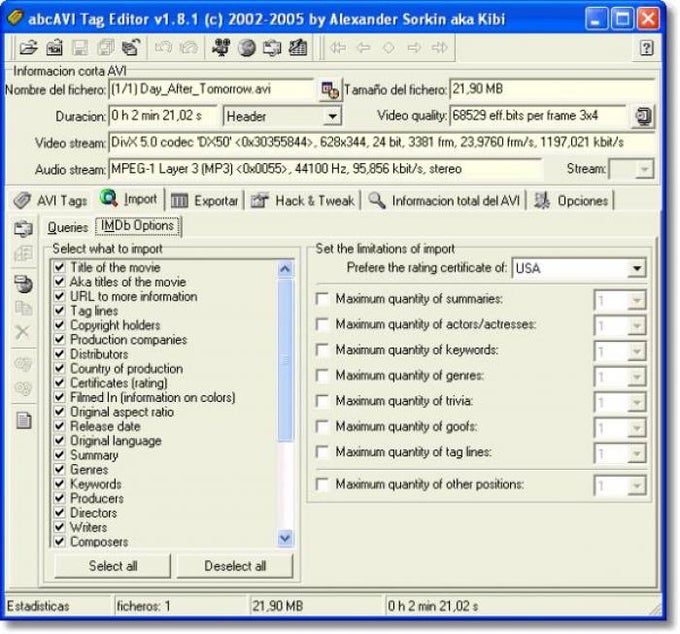680x634 pixels.
Task: Uncheck Aka titles of the movie
Action: tap(59, 281)
